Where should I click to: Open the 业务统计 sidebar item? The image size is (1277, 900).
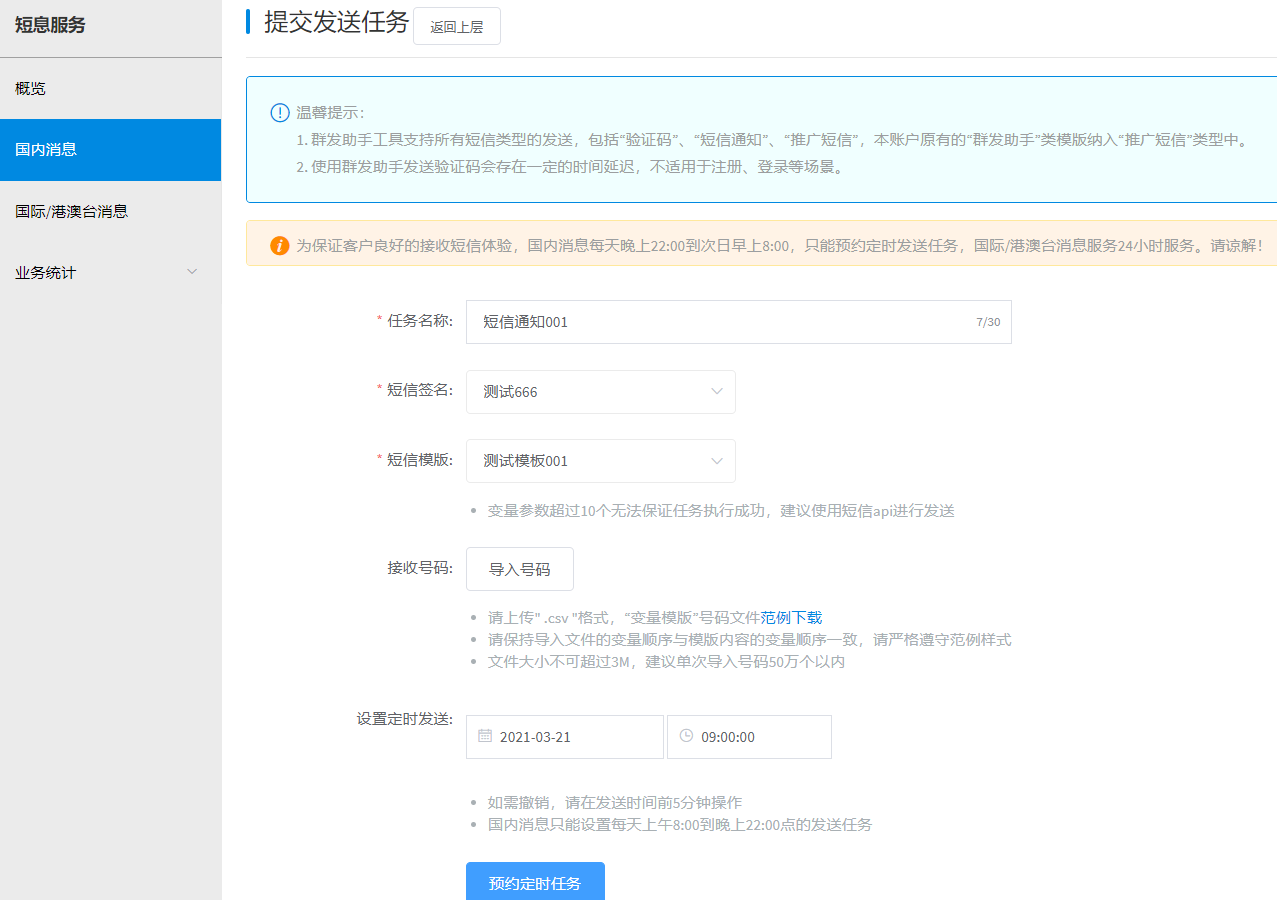110,272
